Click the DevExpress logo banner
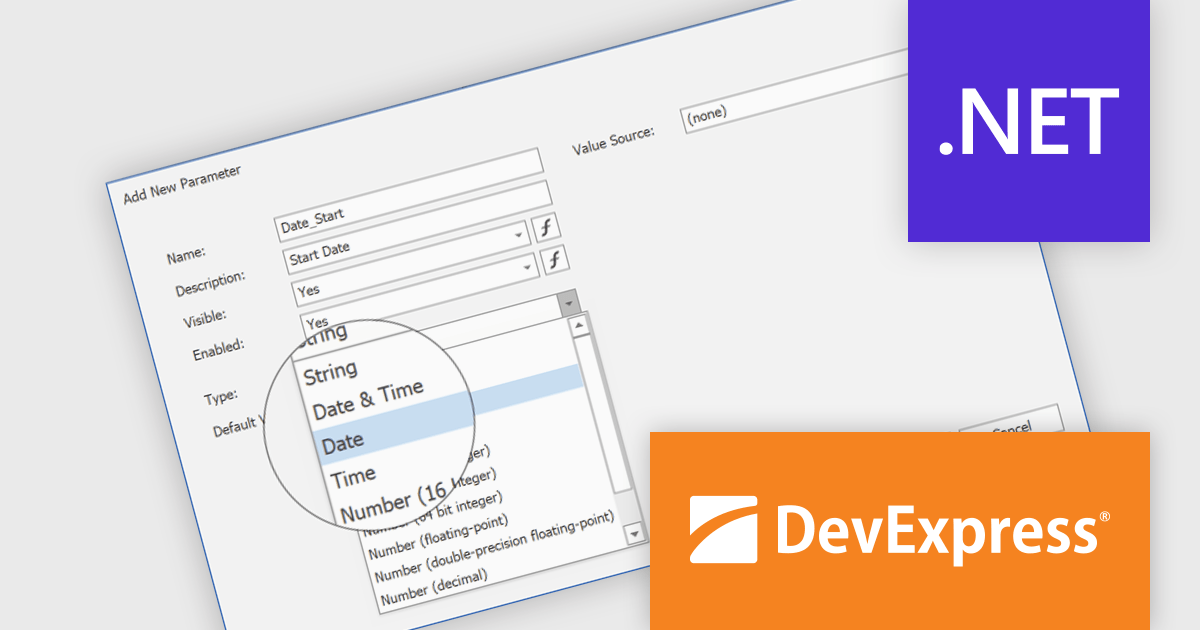 click(900, 530)
